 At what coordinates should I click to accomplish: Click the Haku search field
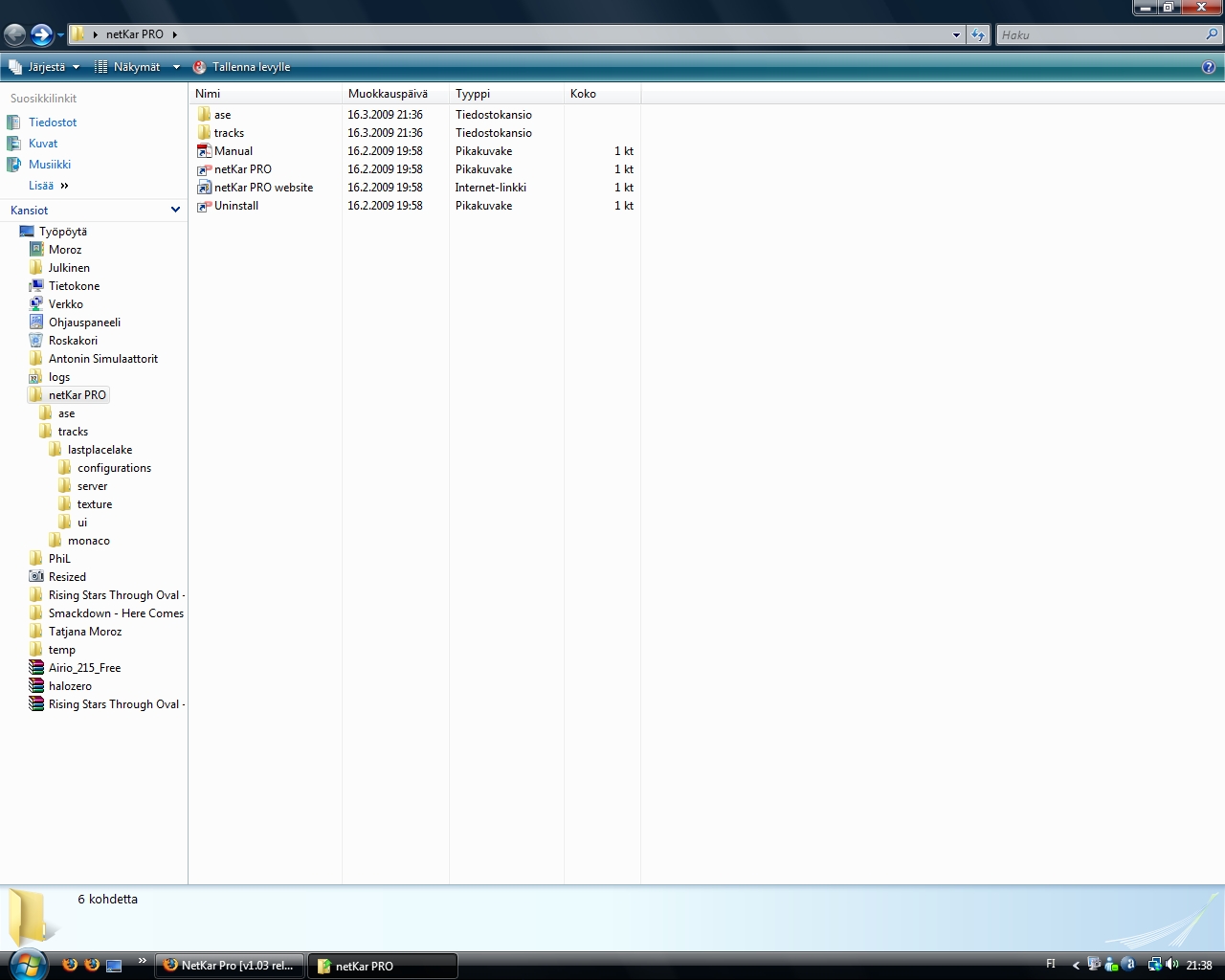point(1101,35)
